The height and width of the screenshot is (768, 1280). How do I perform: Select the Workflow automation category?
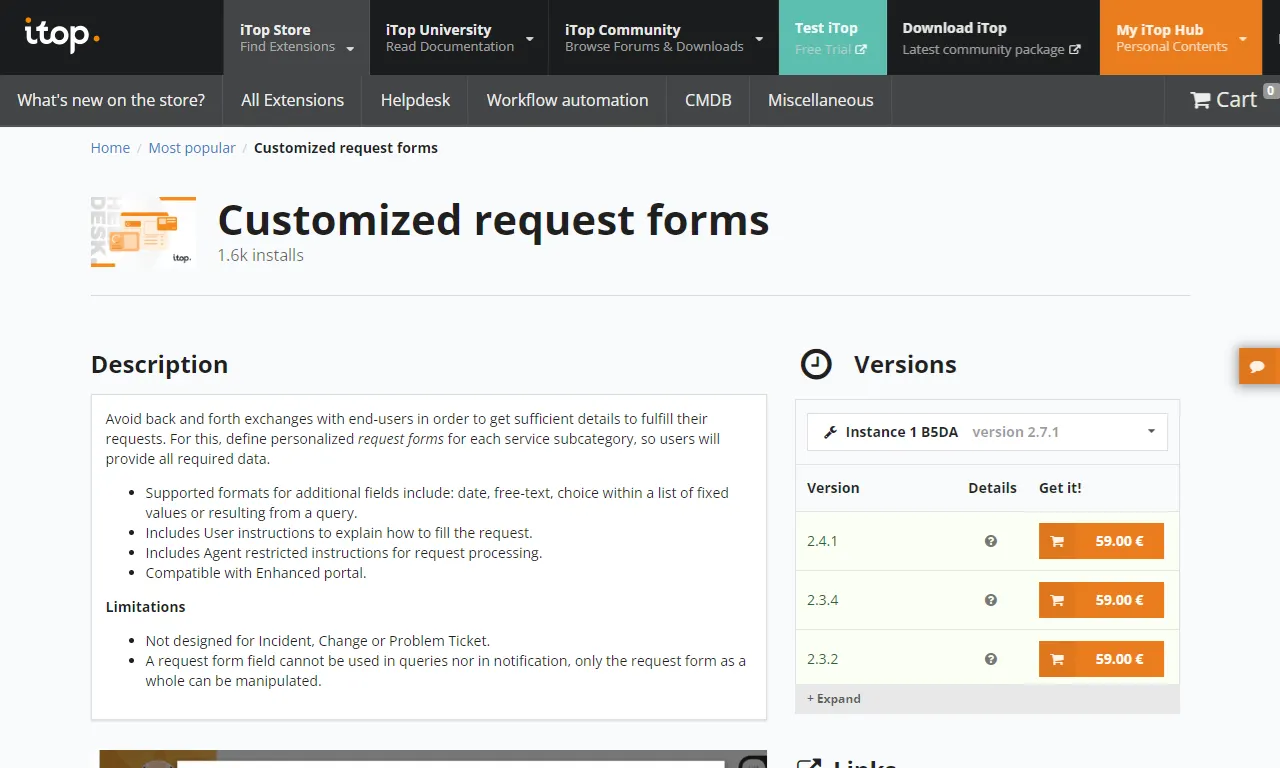tap(567, 100)
